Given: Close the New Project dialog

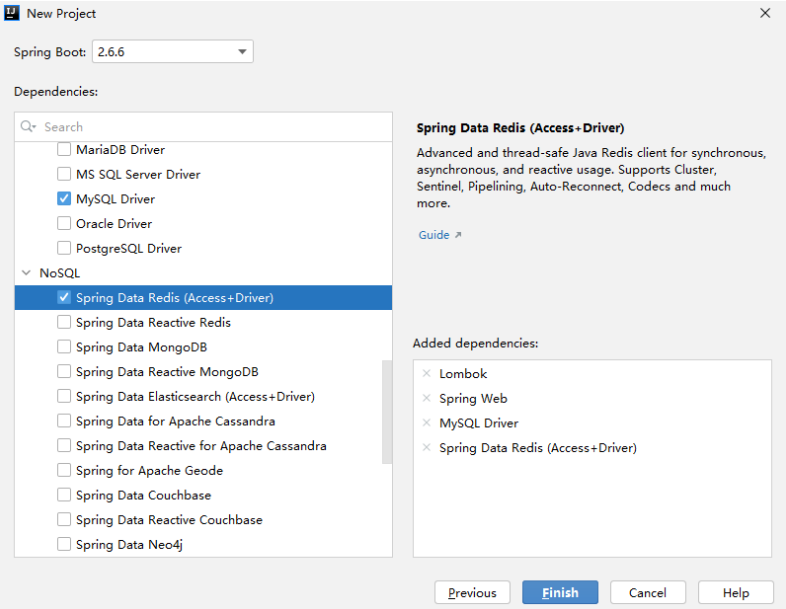Looking at the screenshot, I should click(765, 13).
